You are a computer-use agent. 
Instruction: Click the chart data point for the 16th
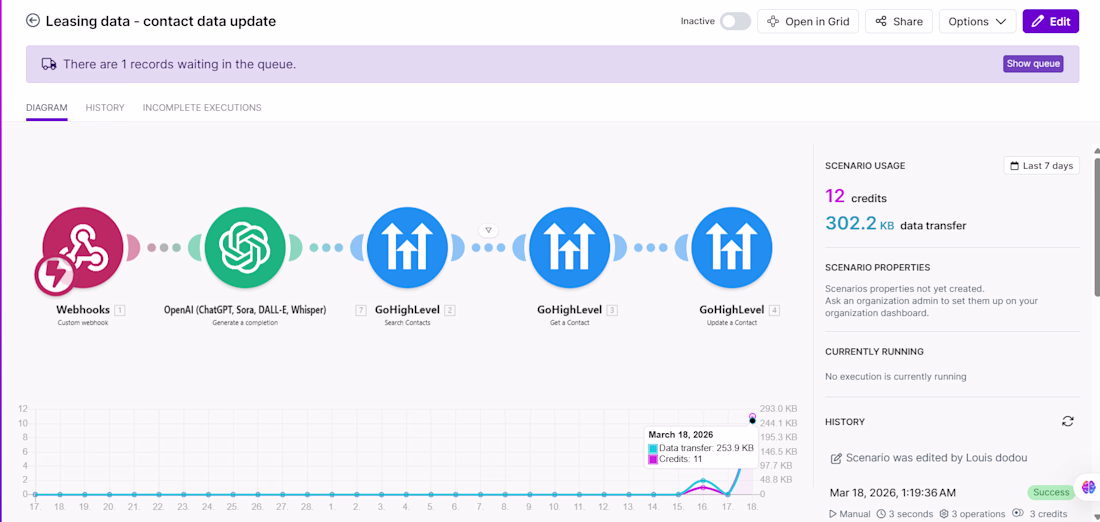(x=703, y=481)
